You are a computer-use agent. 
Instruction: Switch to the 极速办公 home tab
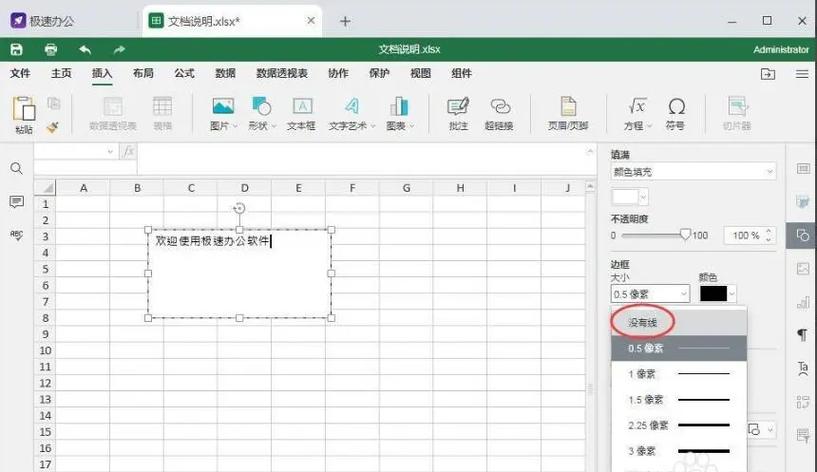[x=43, y=21]
